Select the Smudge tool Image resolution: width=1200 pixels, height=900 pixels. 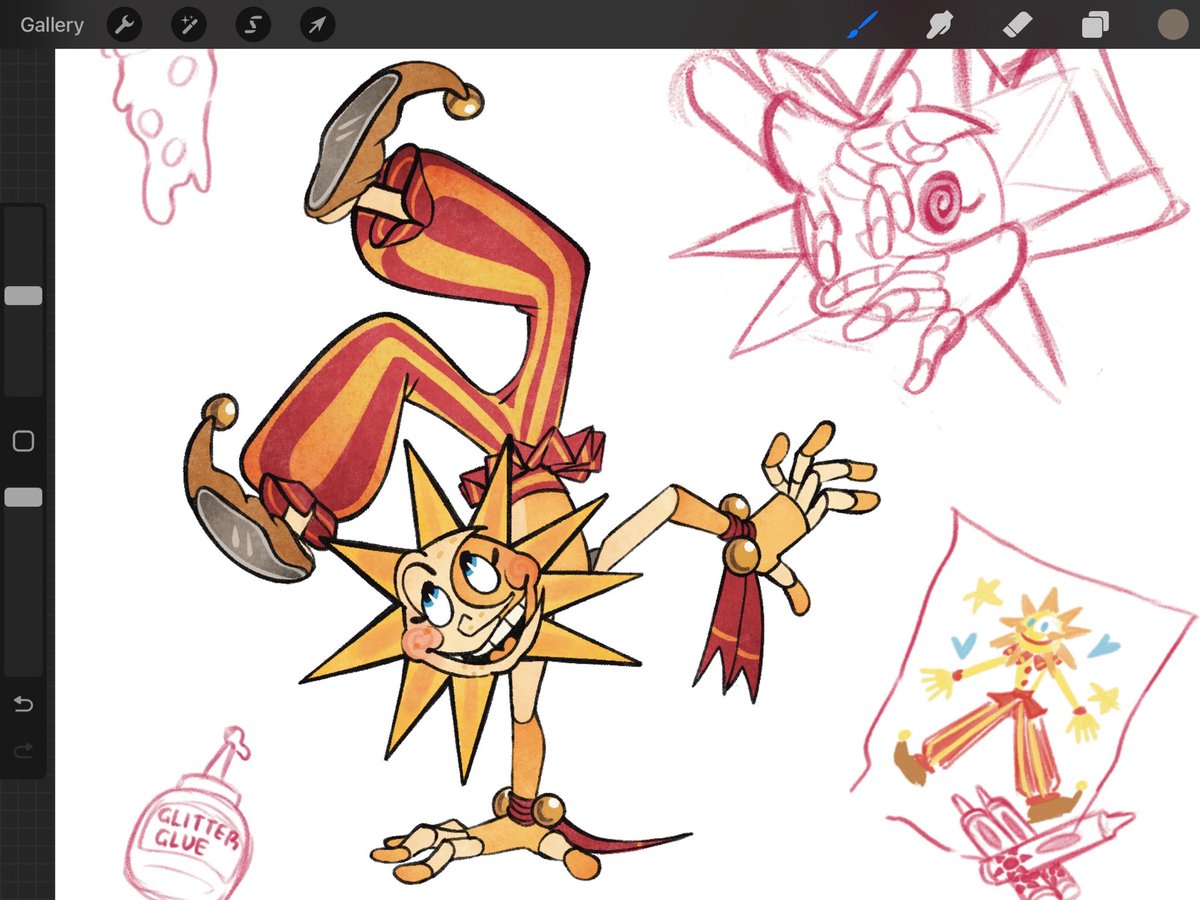(x=940, y=25)
